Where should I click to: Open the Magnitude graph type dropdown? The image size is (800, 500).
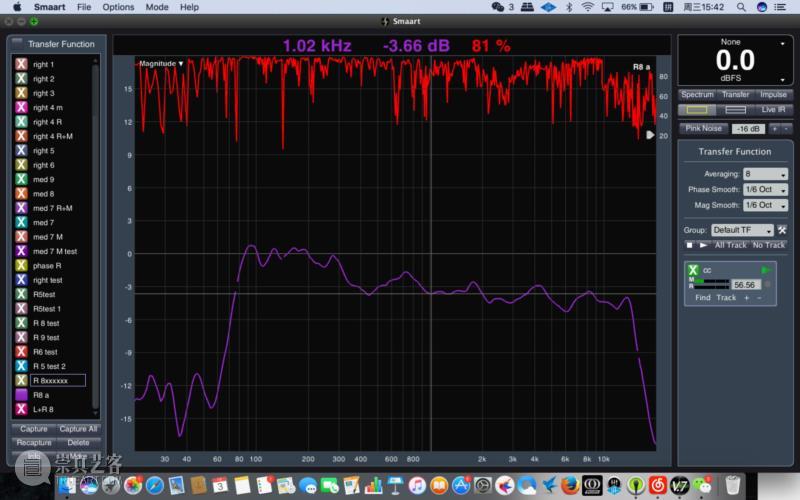pyautogui.click(x=161, y=64)
